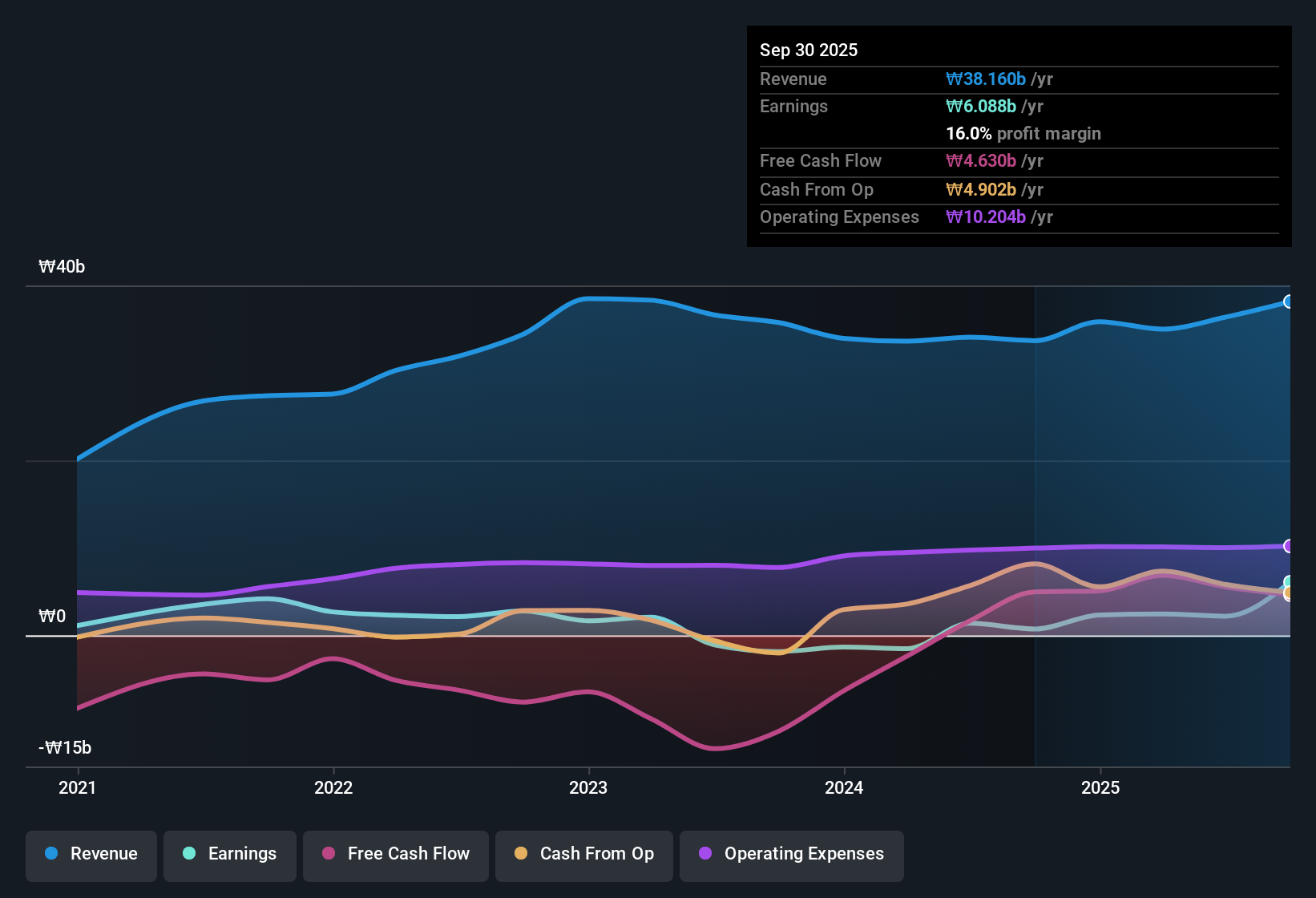Select the pink Free Cash Flow legend dot
The height and width of the screenshot is (898, 1316).
pyautogui.click(x=328, y=854)
